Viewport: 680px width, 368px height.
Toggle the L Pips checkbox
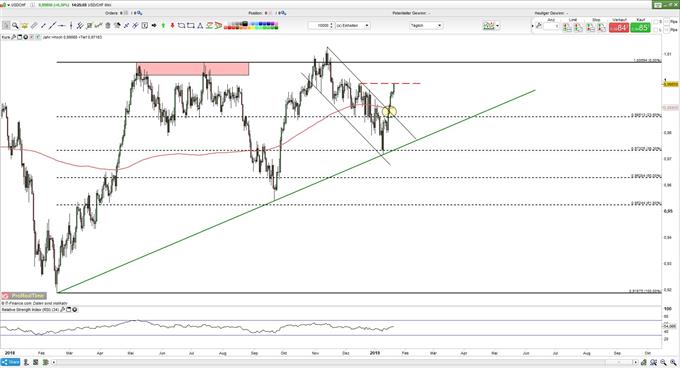click(668, 30)
